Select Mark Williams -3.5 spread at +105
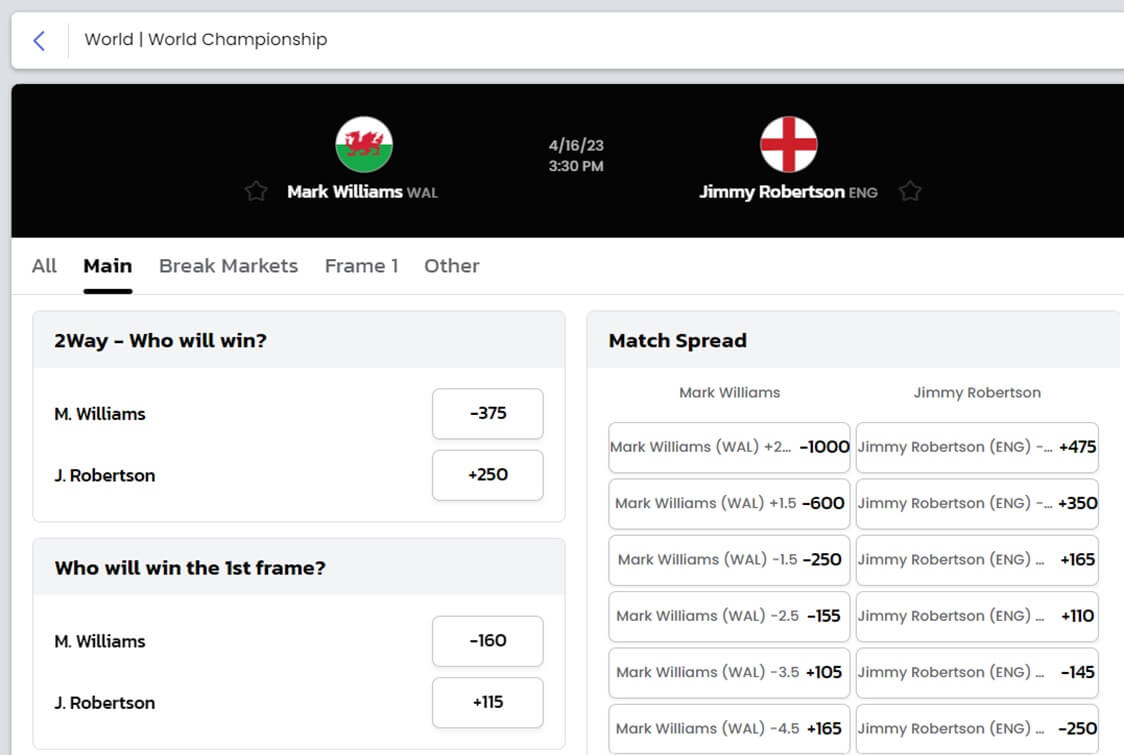This screenshot has width=1124, height=755. [729, 673]
